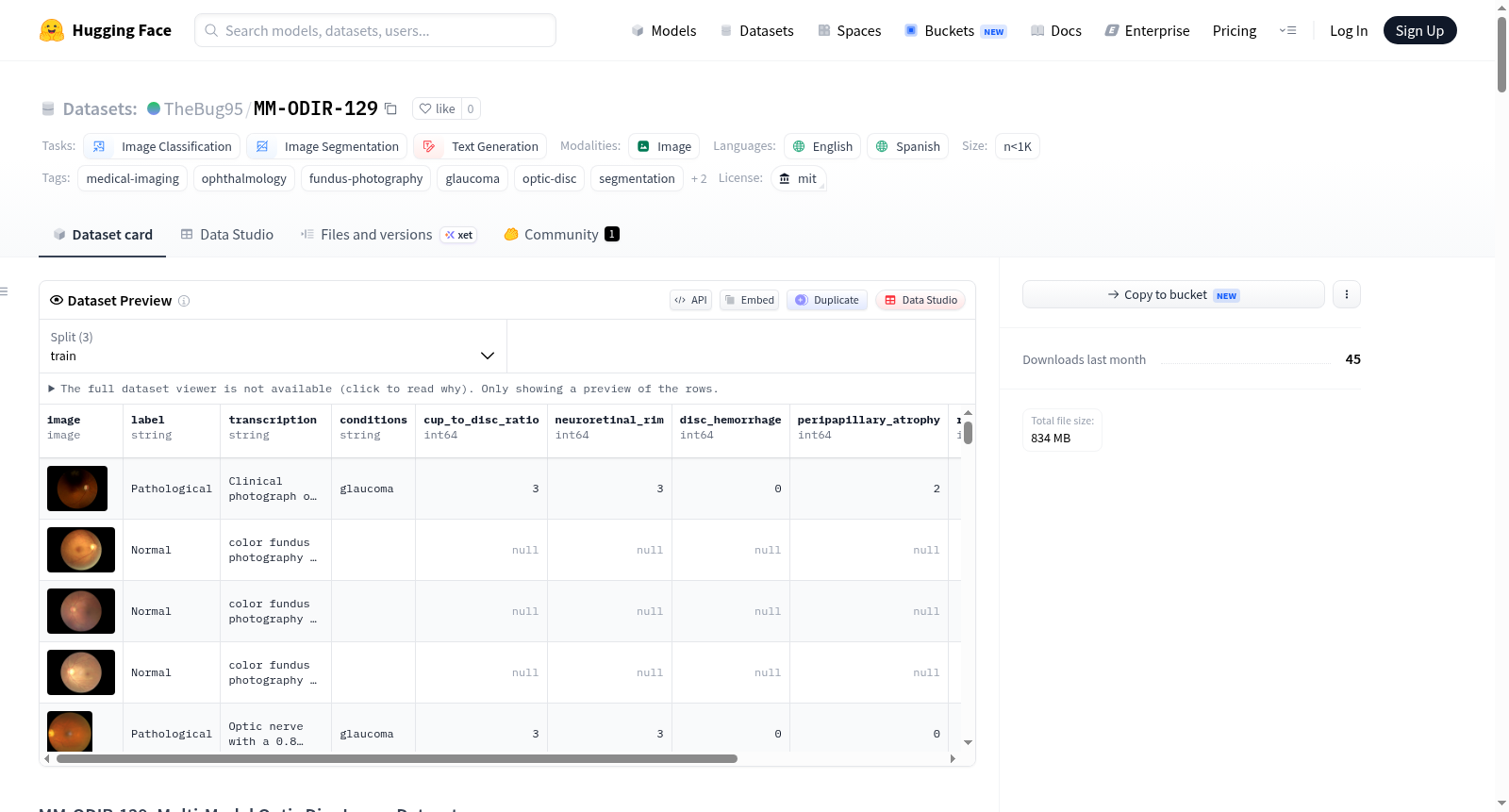
Task: Click the fundus-photography tag
Action: [x=366, y=178]
